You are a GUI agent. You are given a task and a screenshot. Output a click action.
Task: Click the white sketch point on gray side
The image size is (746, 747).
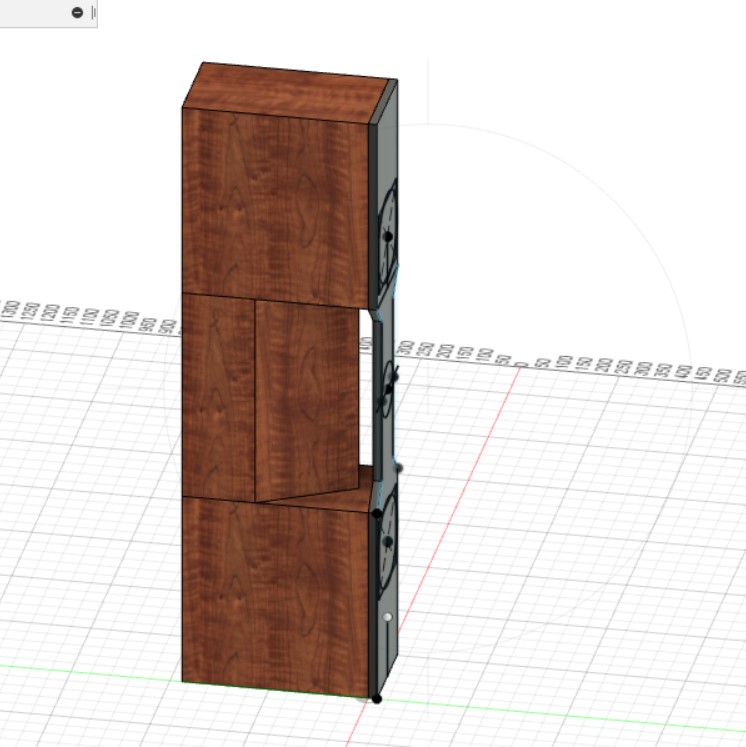(388, 617)
